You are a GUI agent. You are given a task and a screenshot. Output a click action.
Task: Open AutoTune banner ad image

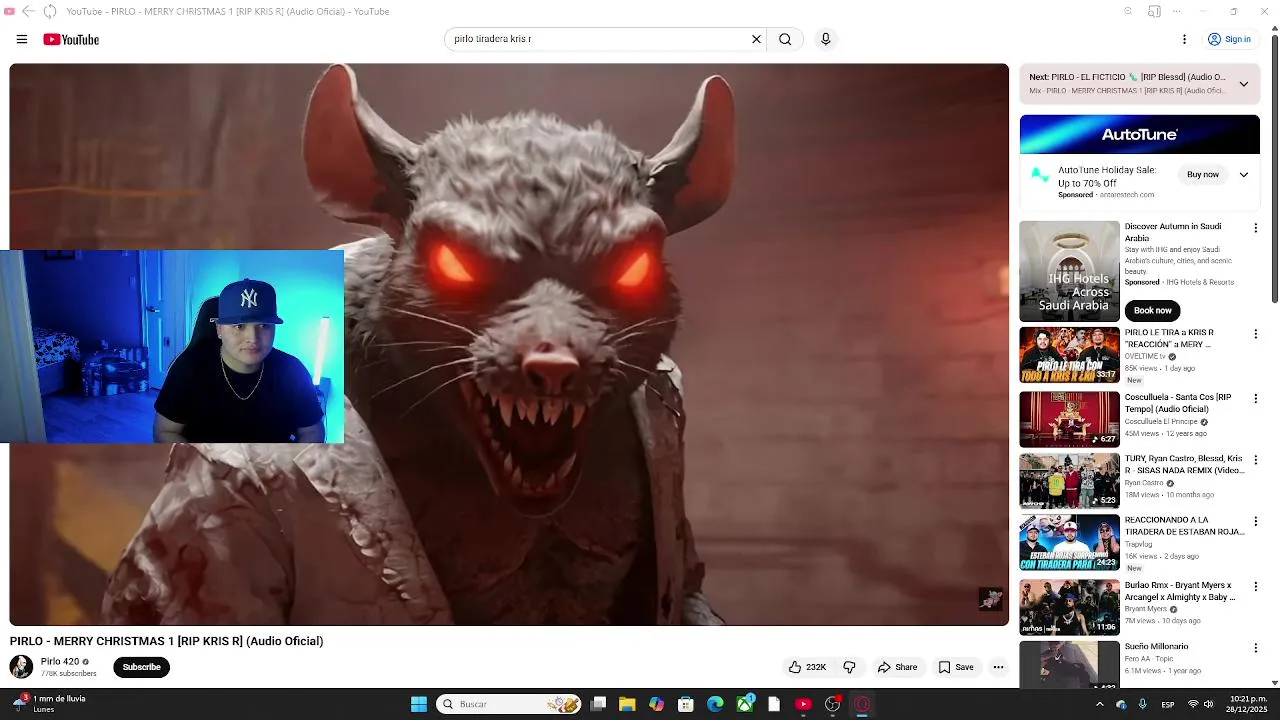pyautogui.click(x=1139, y=134)
